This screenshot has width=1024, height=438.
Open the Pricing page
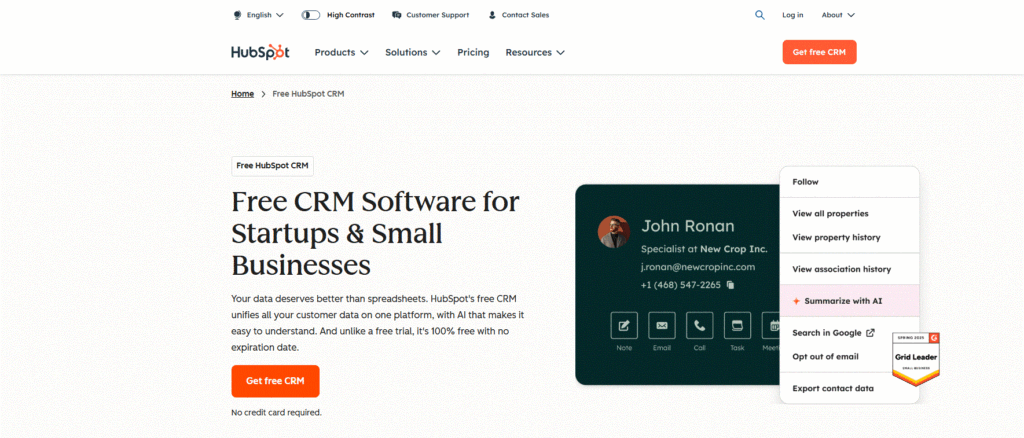click(473, 52)
